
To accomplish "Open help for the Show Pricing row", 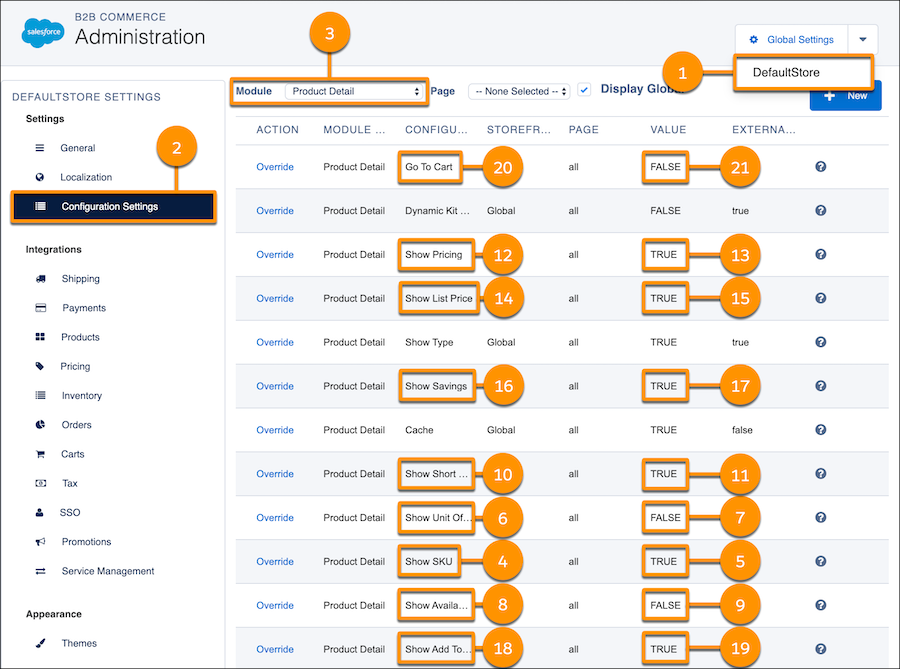I will pos(820,254).
